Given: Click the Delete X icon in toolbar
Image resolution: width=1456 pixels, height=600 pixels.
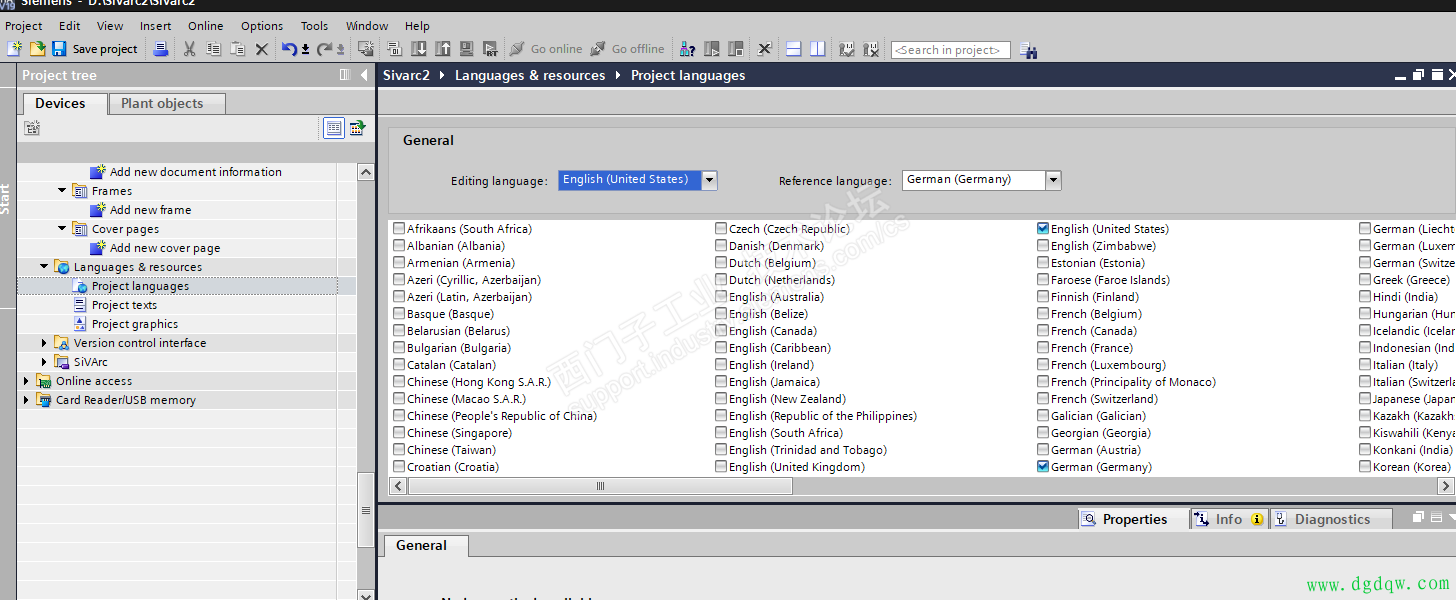Looking at the screenshot, I should click(262, 49).
